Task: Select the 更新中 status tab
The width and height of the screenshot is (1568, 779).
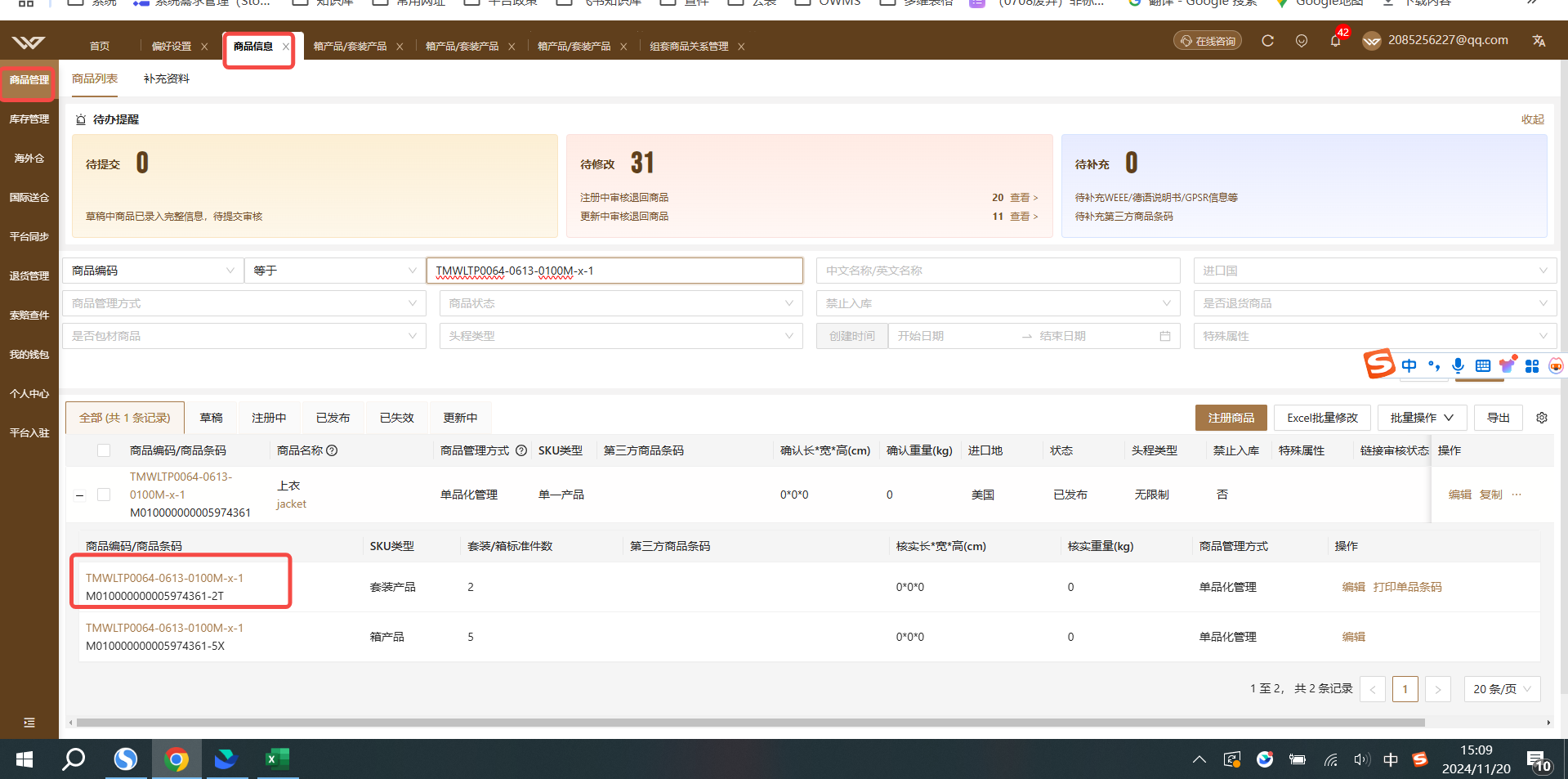Action: click(460, 418)
